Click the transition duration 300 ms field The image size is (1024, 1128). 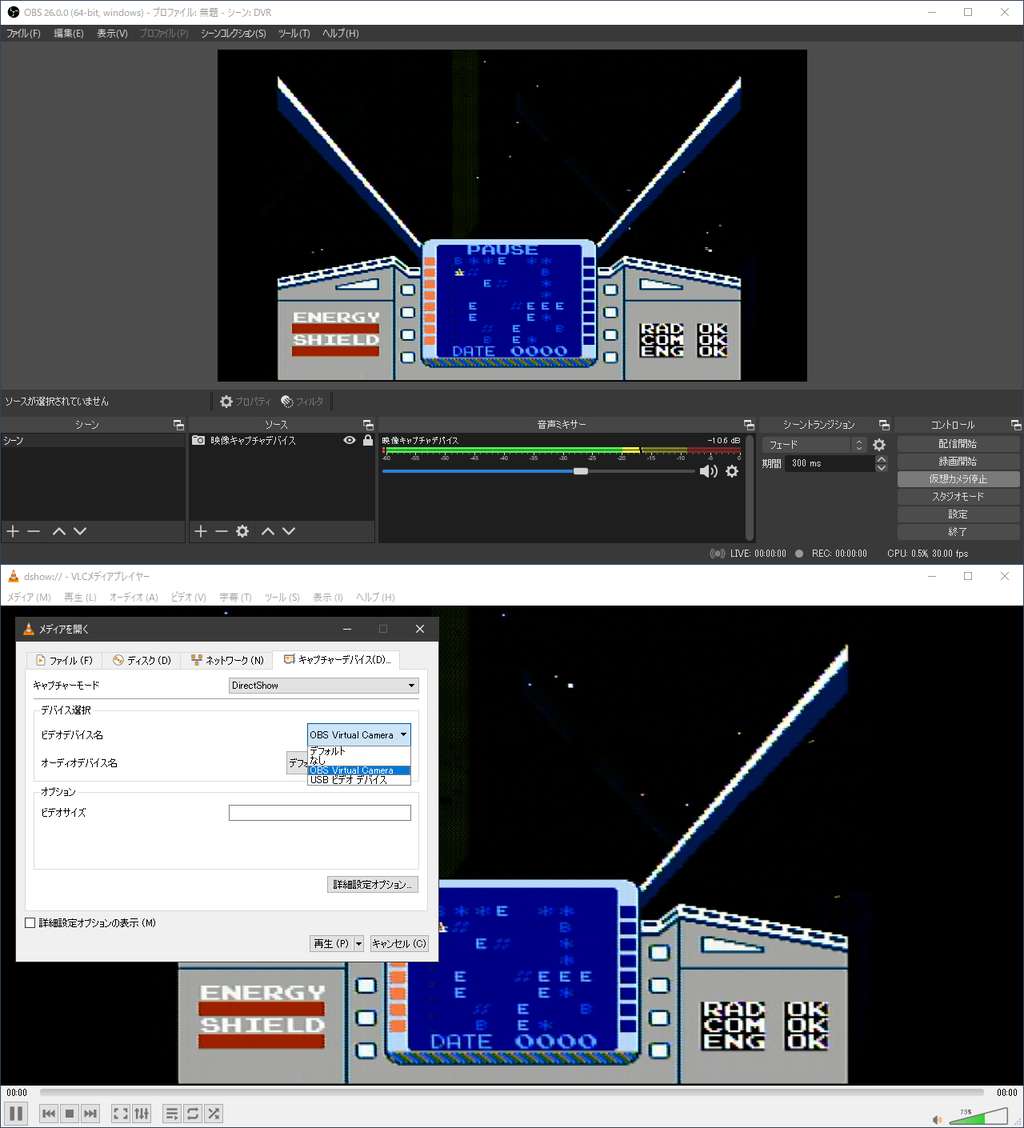(829, 463)
